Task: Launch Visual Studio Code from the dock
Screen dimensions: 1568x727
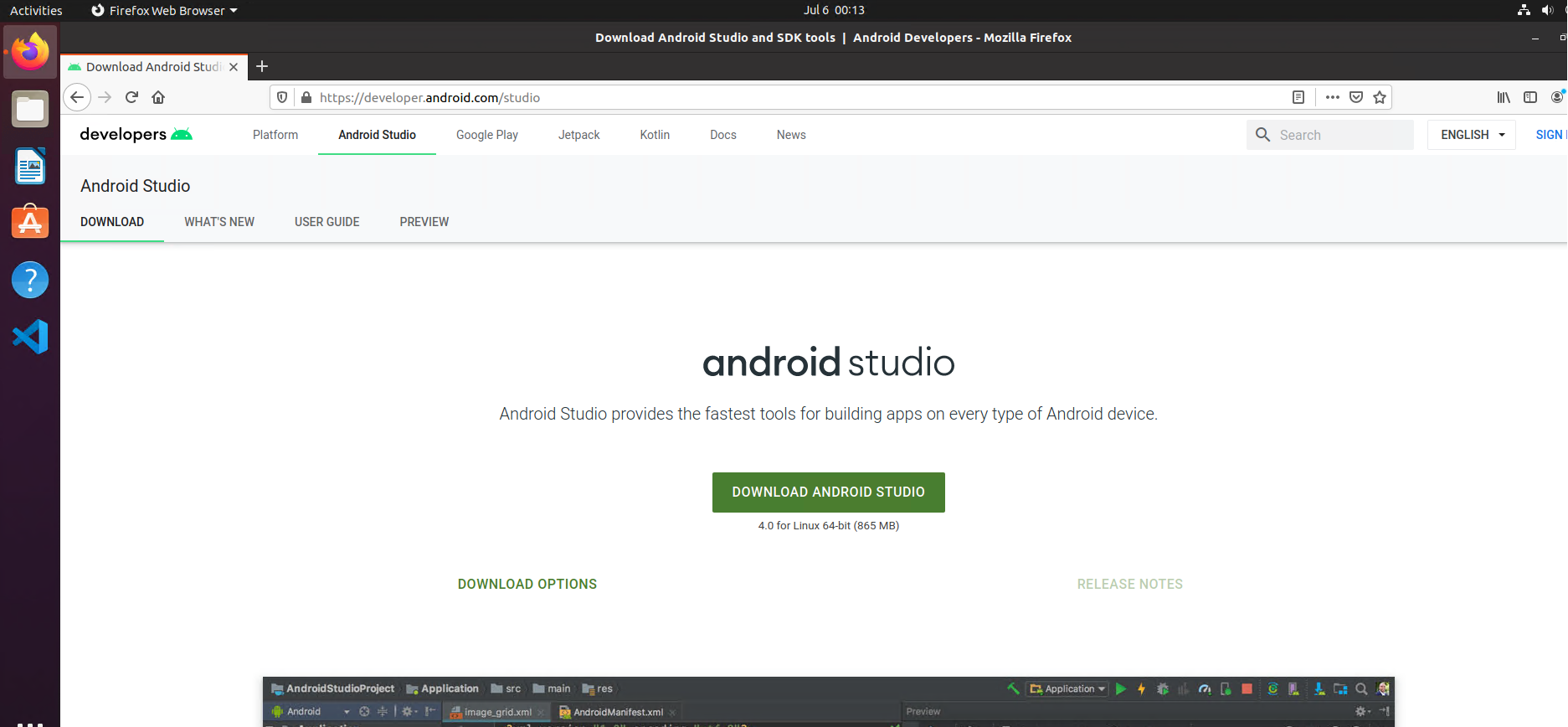Action: click(30, 337)
